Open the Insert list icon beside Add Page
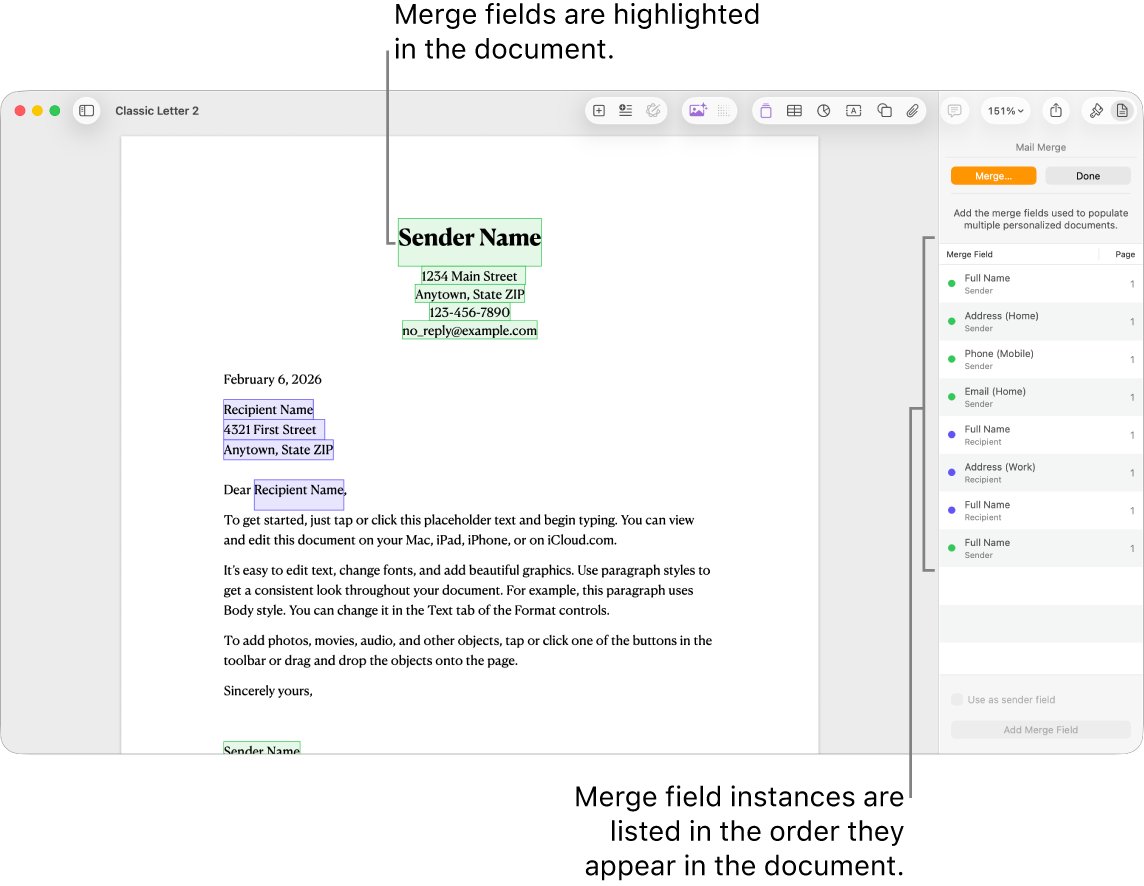Screen dimensions: 1144x886 (x=625, y=111)
